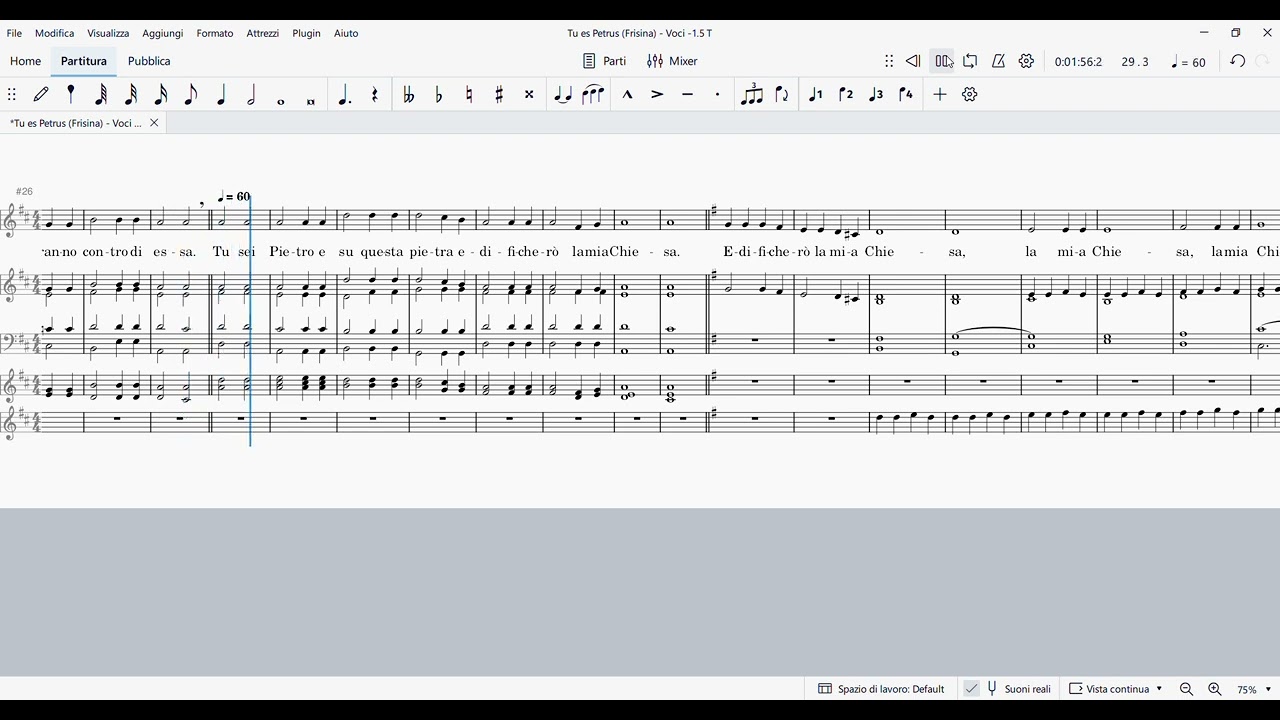Toggle the input by pitch pin icon

(x=71, y=94)
